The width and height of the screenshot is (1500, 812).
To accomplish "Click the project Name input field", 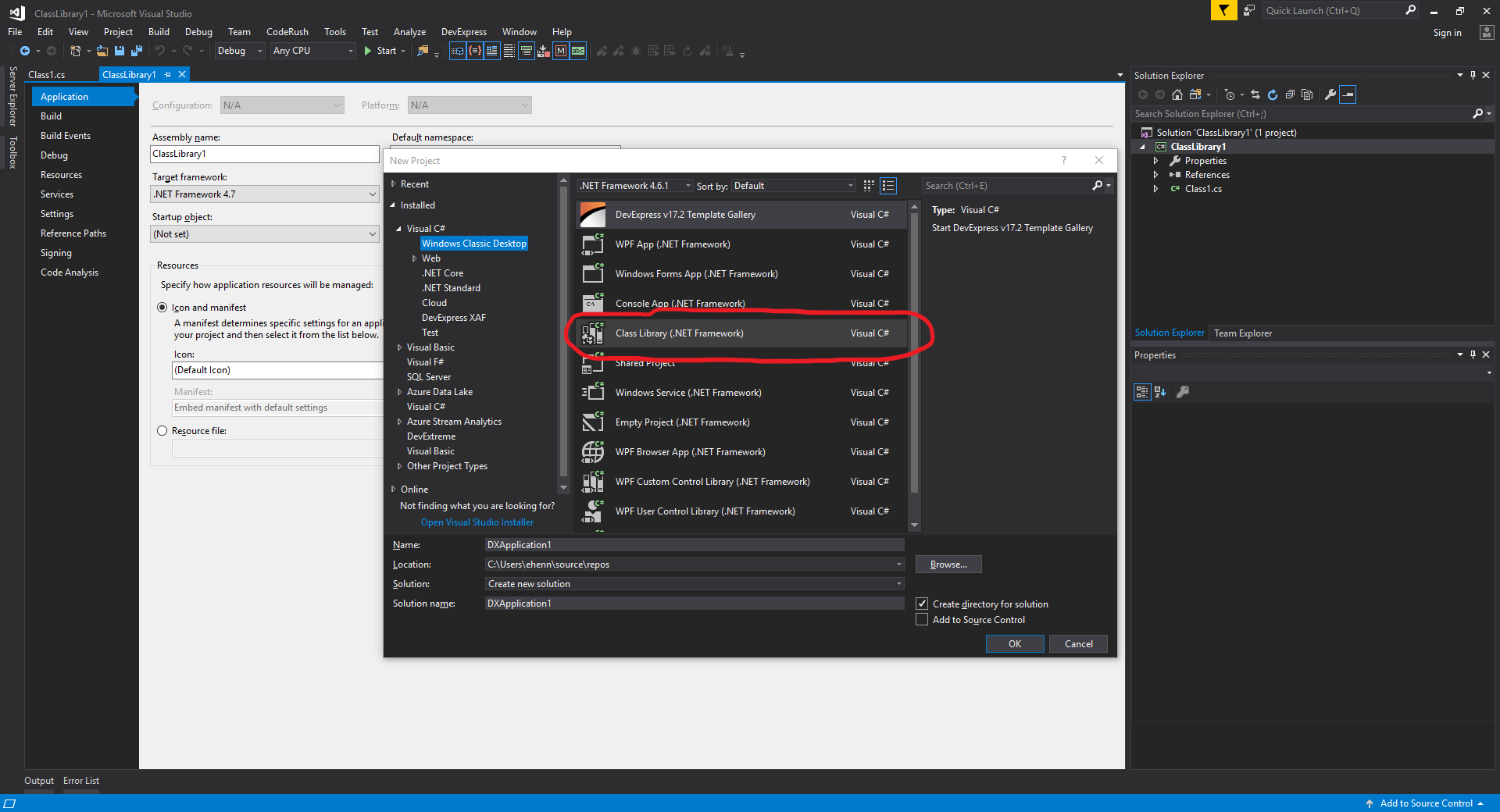I will [x=695, y=545].
